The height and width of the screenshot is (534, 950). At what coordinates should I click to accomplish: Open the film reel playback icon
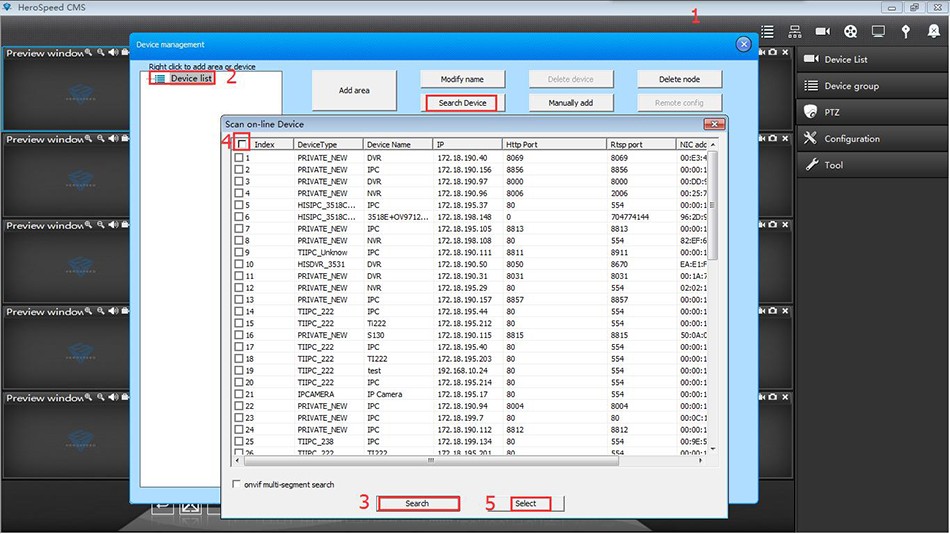coord(851,31)
